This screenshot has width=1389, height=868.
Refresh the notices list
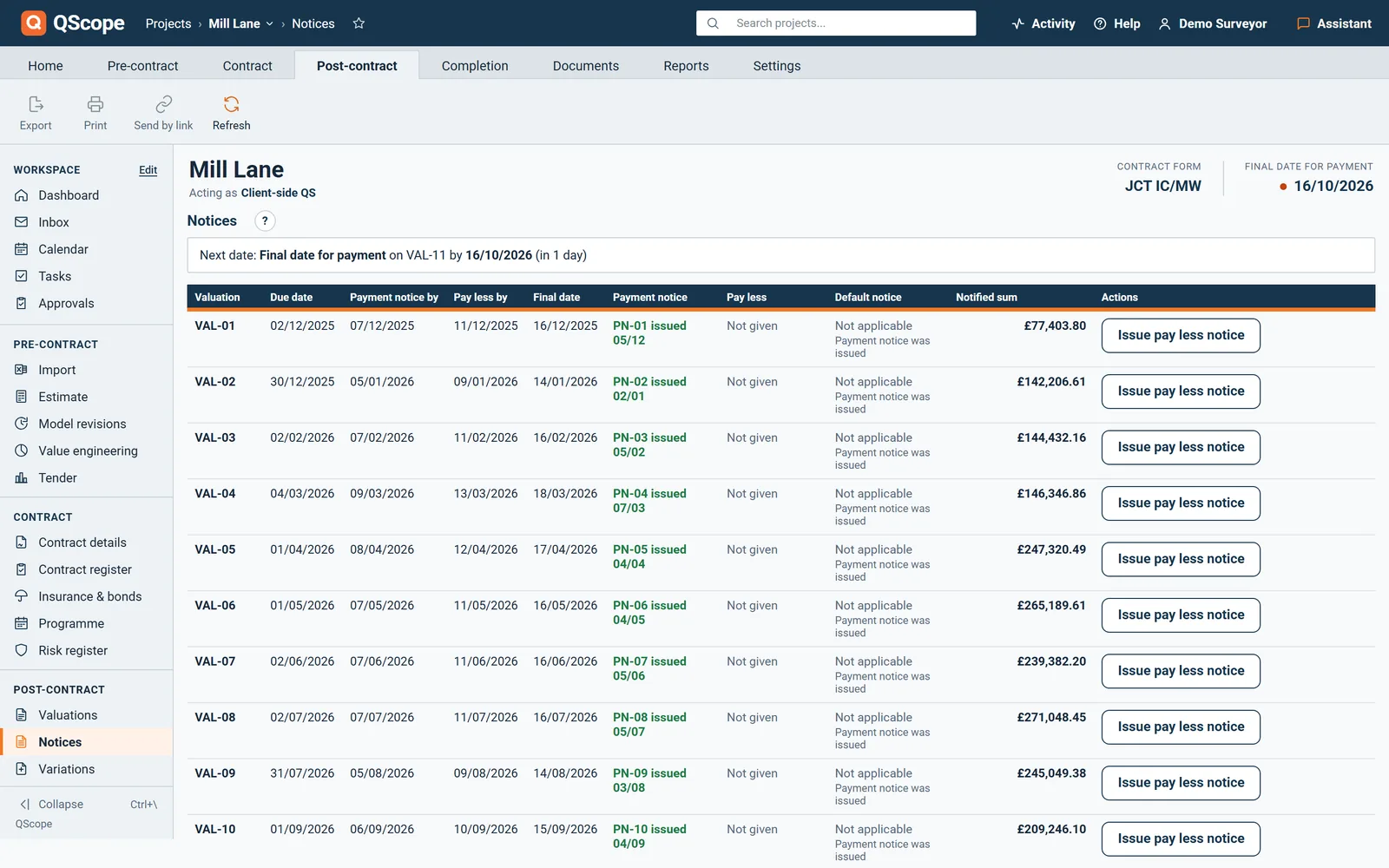pos(231,114)
